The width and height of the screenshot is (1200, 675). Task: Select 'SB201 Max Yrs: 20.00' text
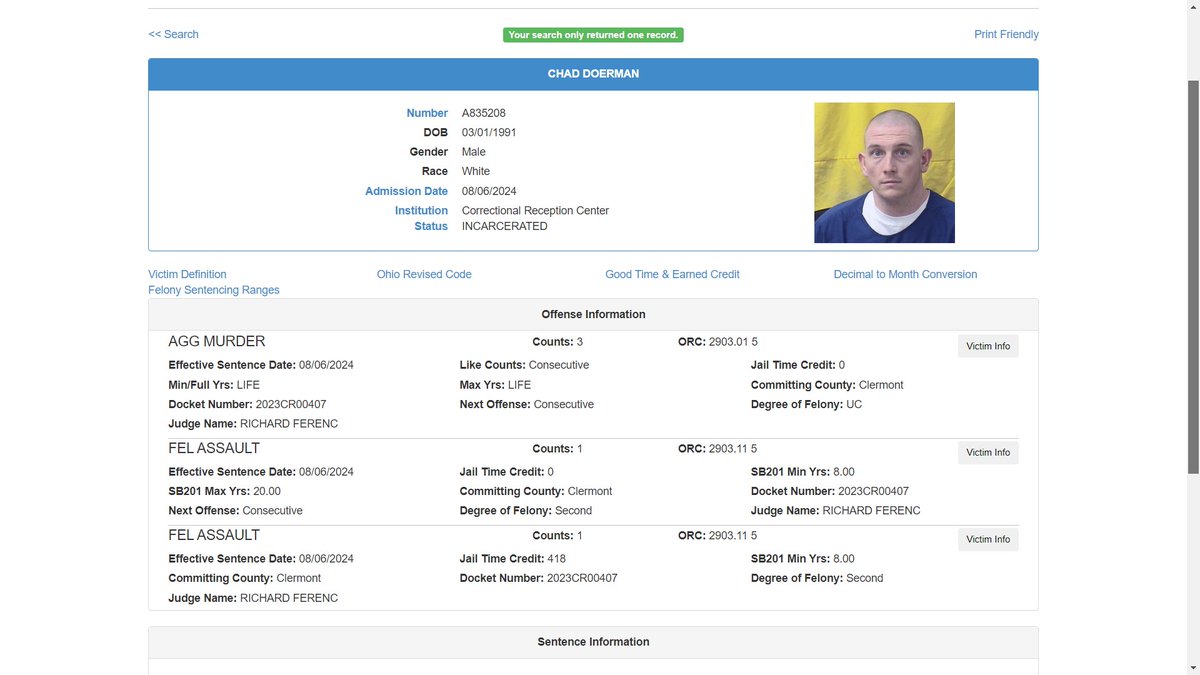tap(224, 491)
